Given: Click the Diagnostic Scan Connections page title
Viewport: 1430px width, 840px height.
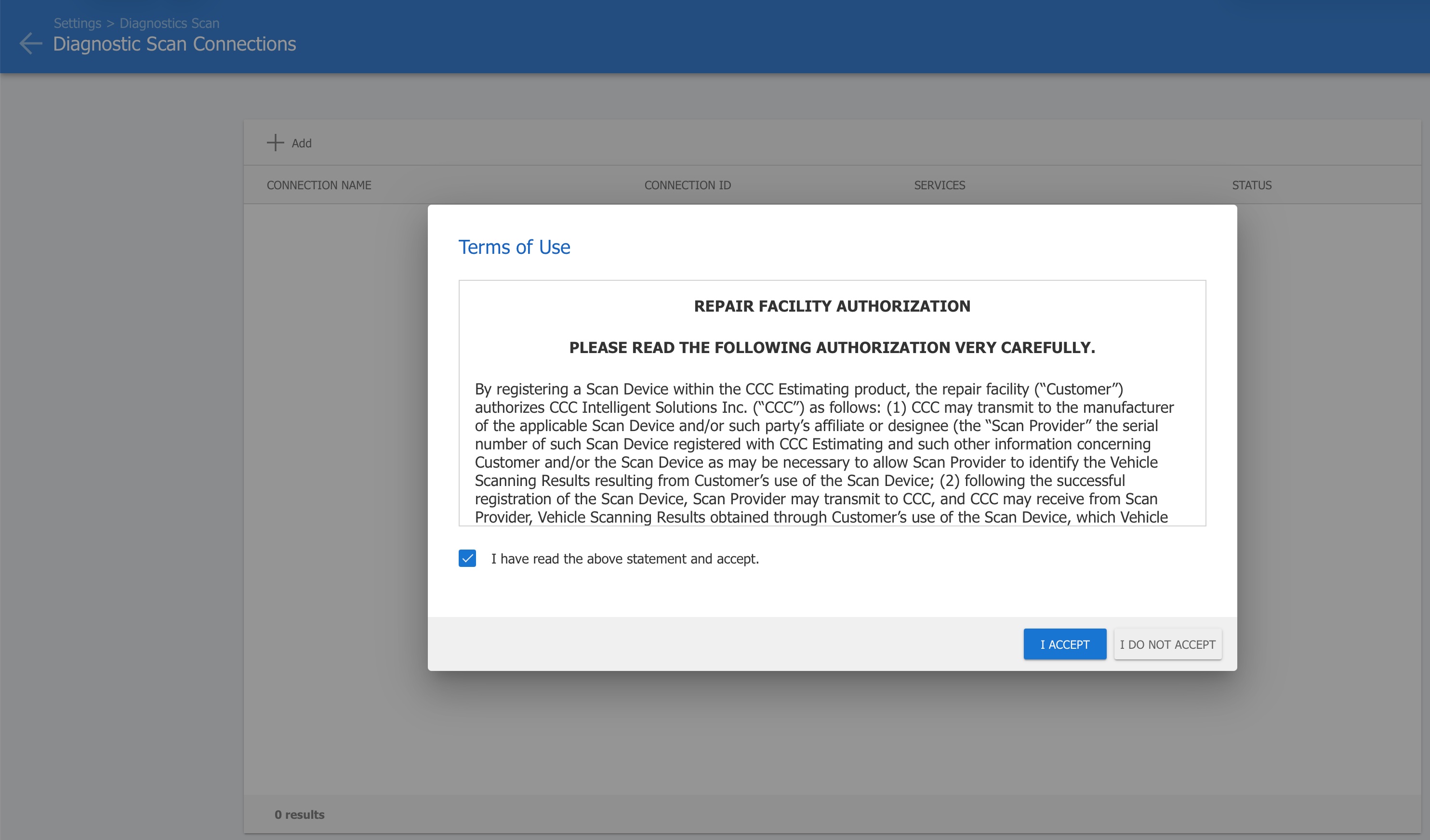Looking at the screenshot, I should pos(174,44).
